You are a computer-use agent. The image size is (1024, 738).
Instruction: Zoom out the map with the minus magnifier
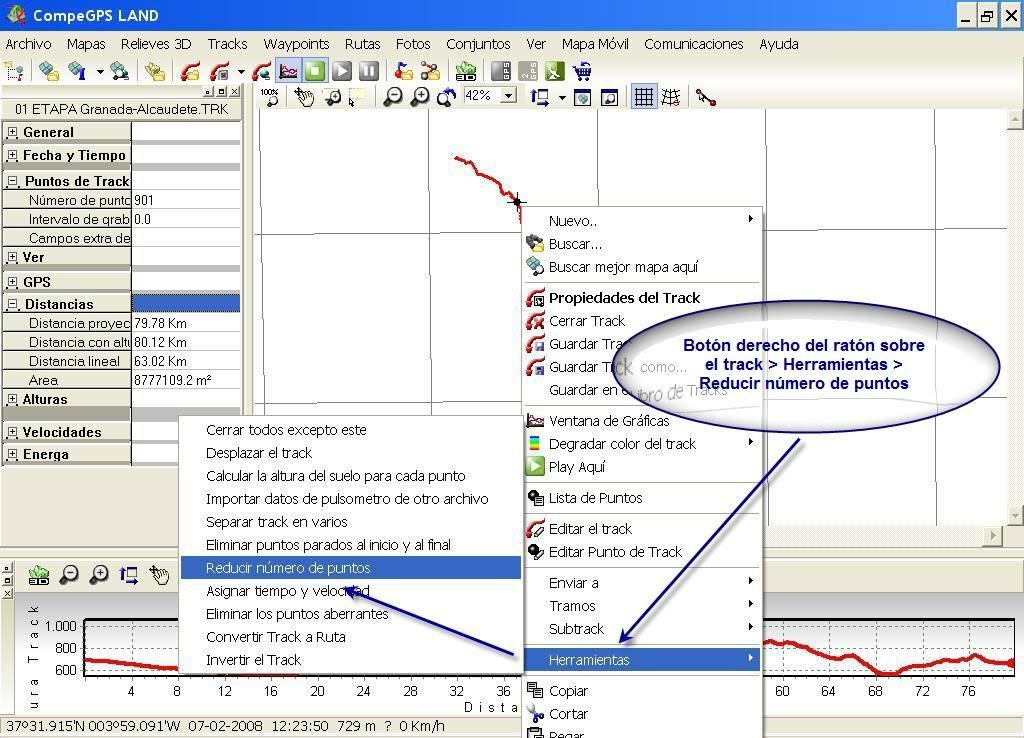point(392,97)
